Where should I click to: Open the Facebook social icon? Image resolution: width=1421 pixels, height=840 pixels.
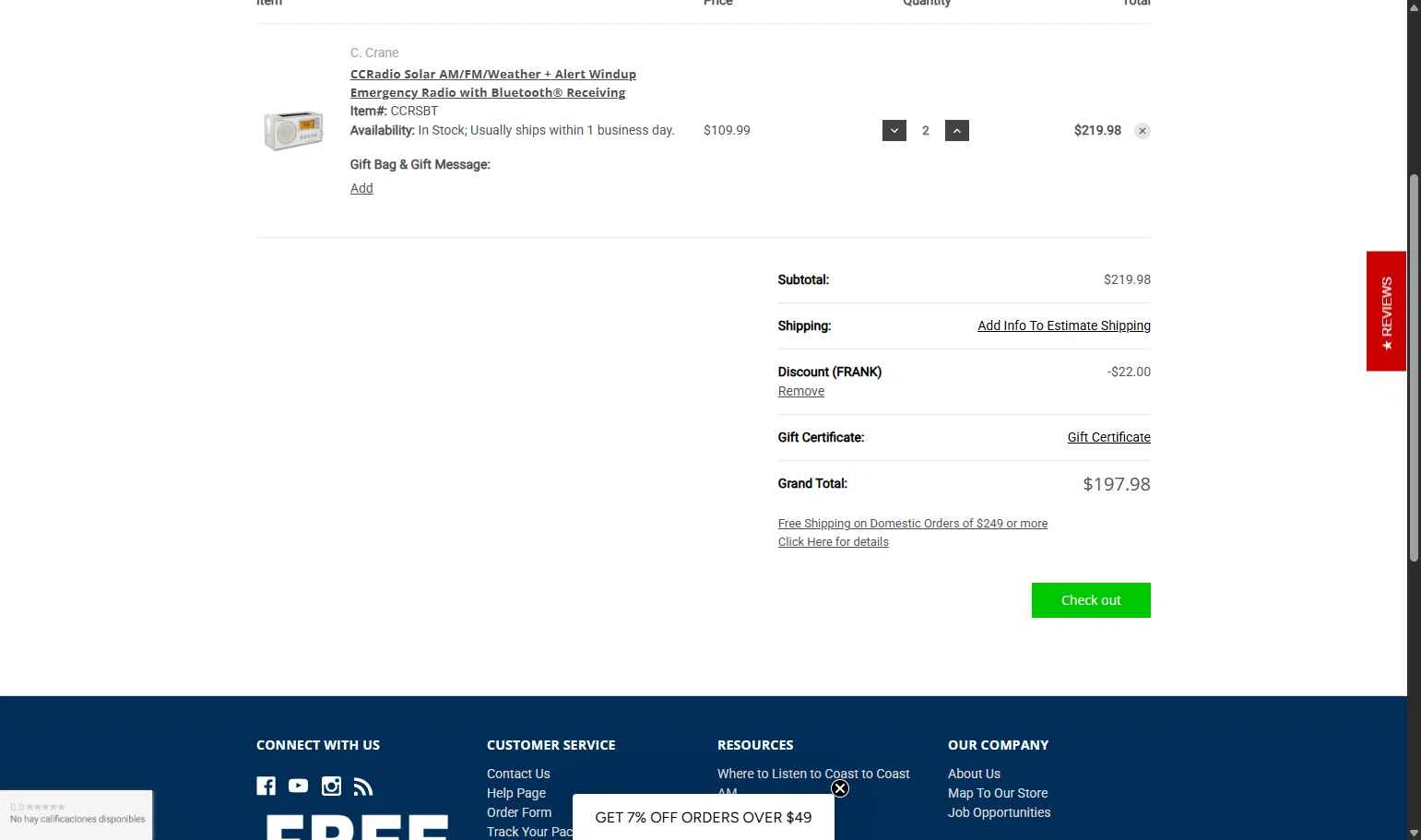(x=266, y=786)
